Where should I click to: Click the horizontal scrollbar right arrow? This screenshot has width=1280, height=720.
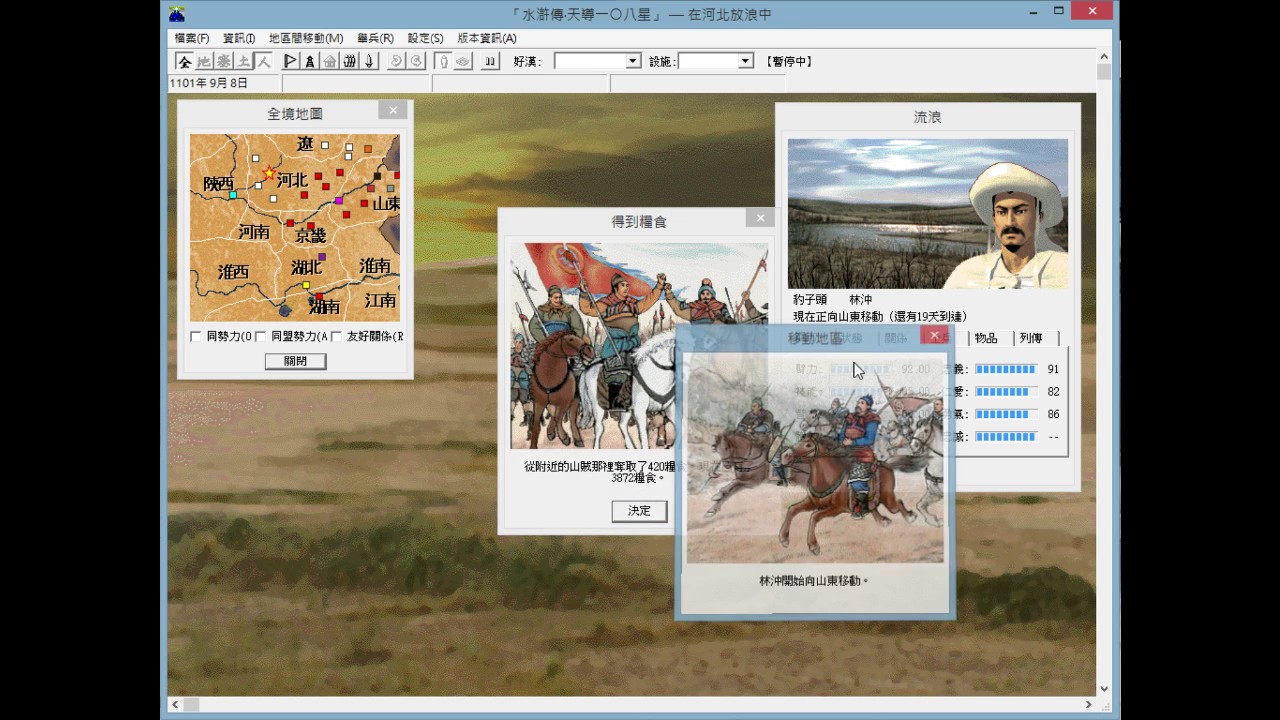(x=1089, y=704)
